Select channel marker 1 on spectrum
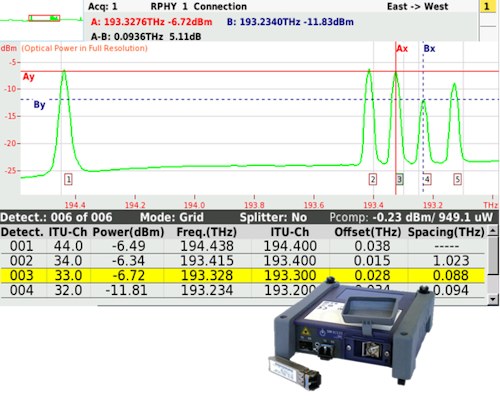 (x=68, y=180)
